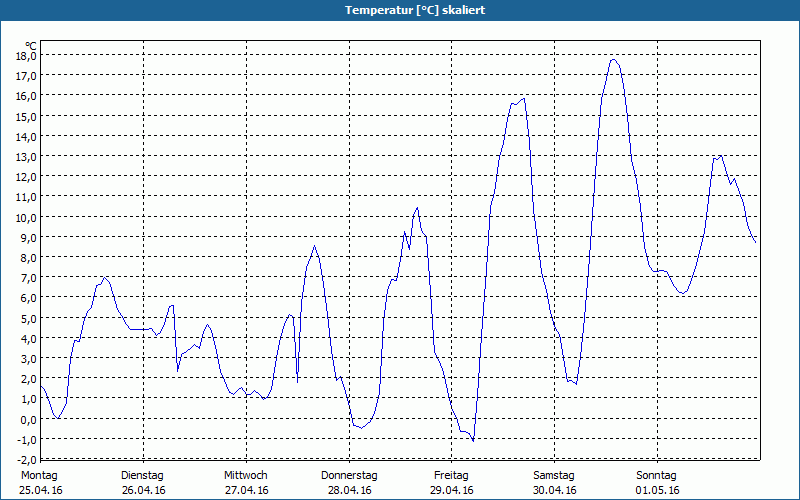The height and width of the screenshot is (500, 800).
Task: Click the '2,0' y-axis label
Action: pyautogui.click(x=29, y=379)
